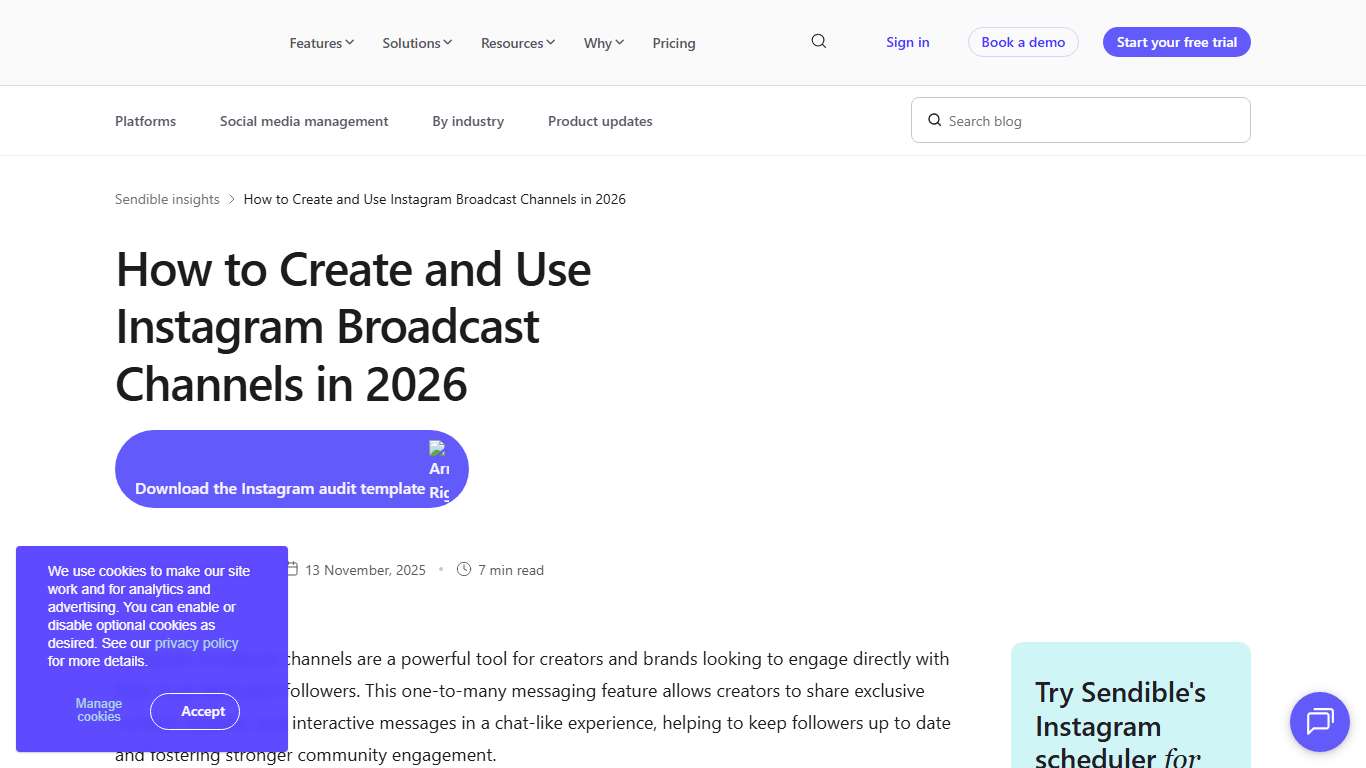Click the search magnifier in the top navigation
Viewport: 1366px width, 768px height.
pyautogui.click(x=818, y=41)
